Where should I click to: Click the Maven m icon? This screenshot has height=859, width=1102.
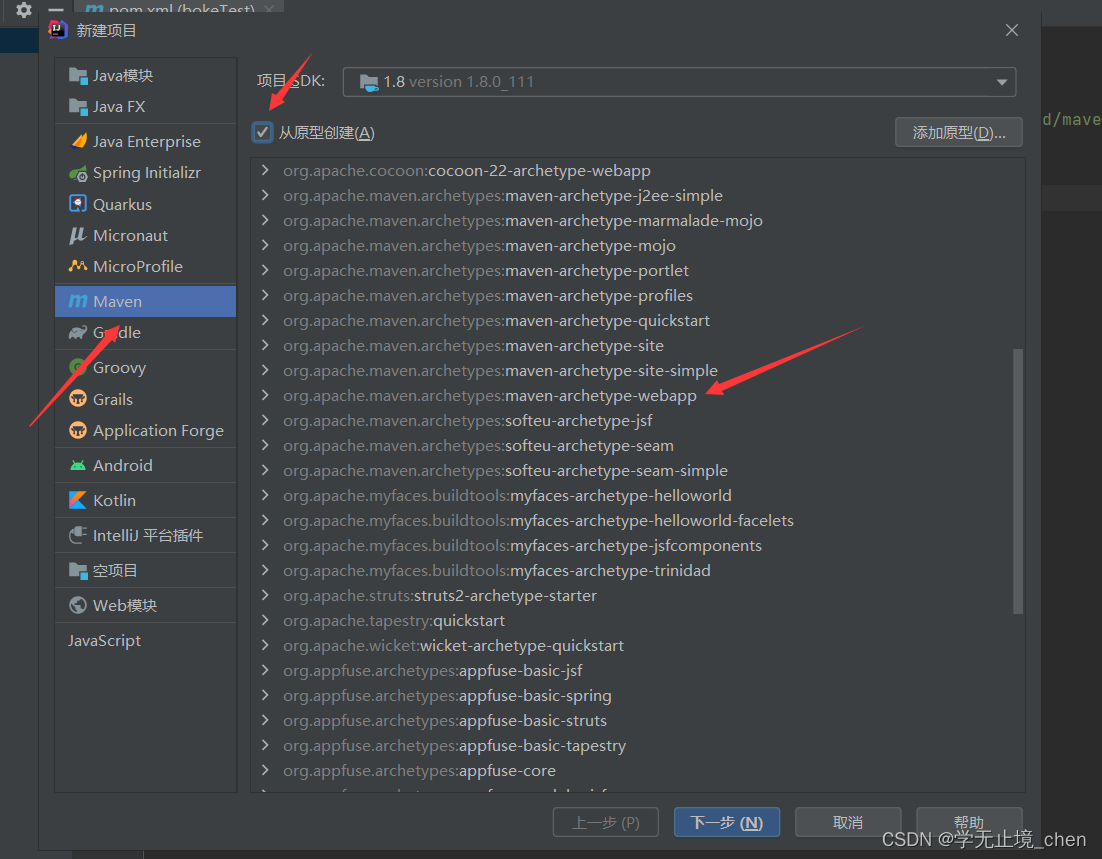coord(78,301)
